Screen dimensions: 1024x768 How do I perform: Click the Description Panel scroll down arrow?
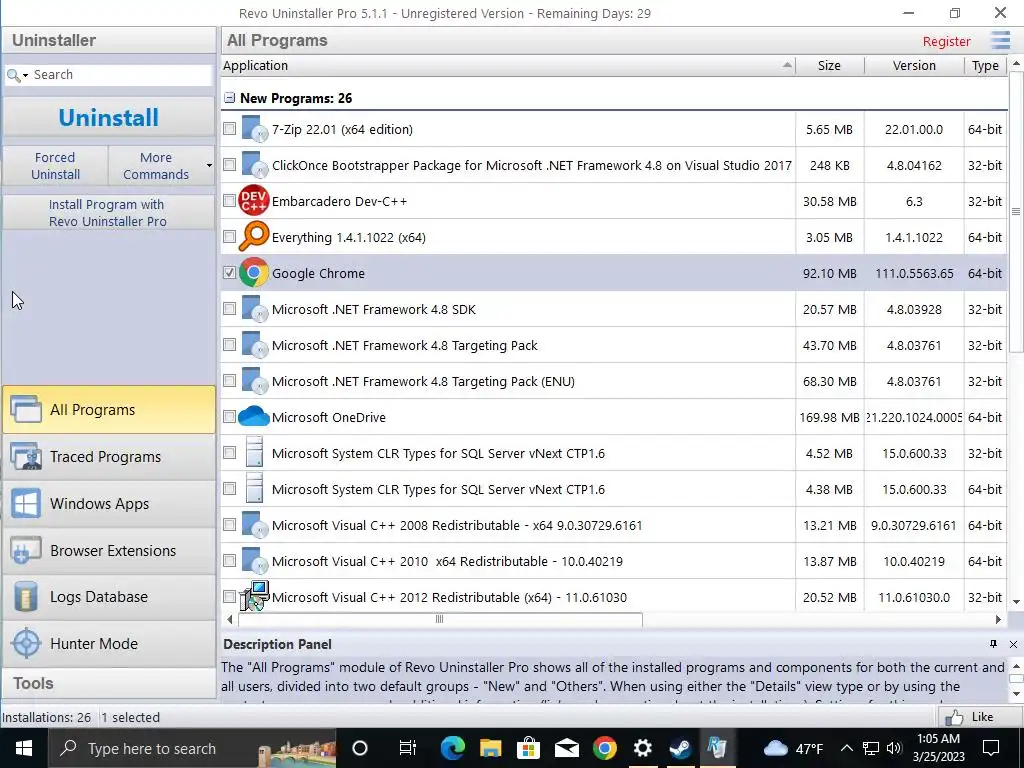coord(1016,694)
